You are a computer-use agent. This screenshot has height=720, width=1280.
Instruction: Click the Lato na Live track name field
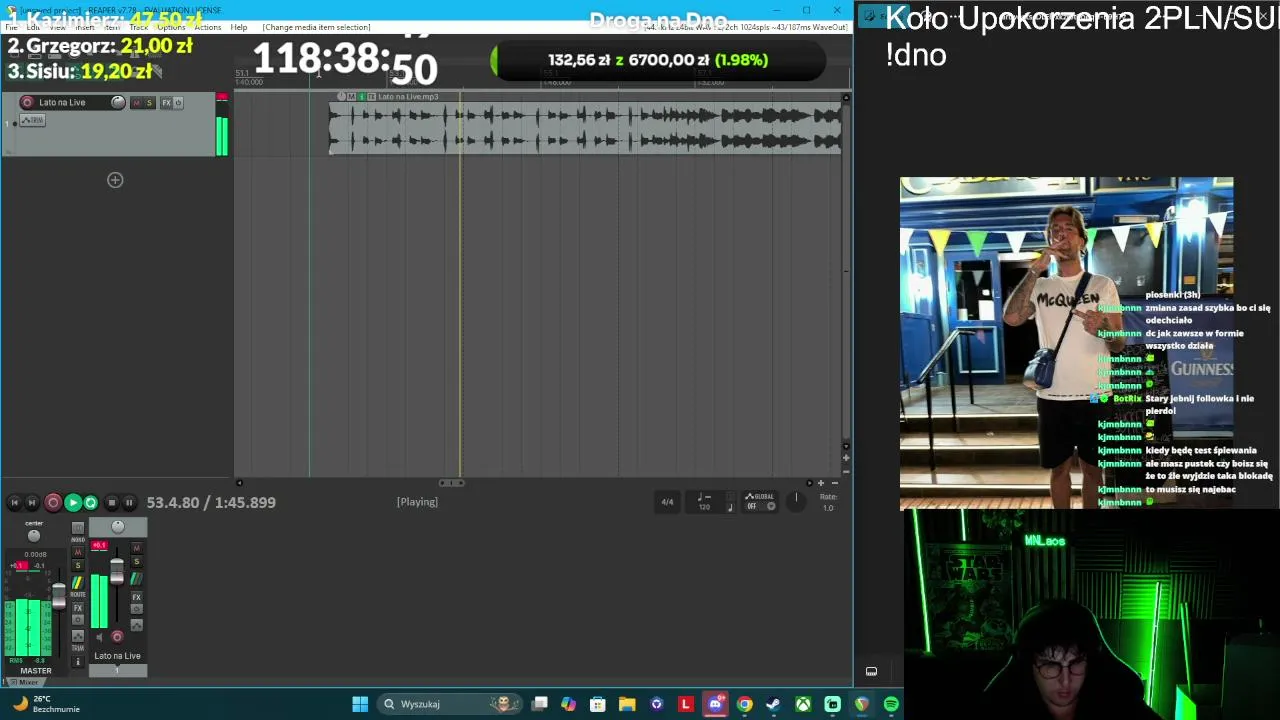[71, 102]
